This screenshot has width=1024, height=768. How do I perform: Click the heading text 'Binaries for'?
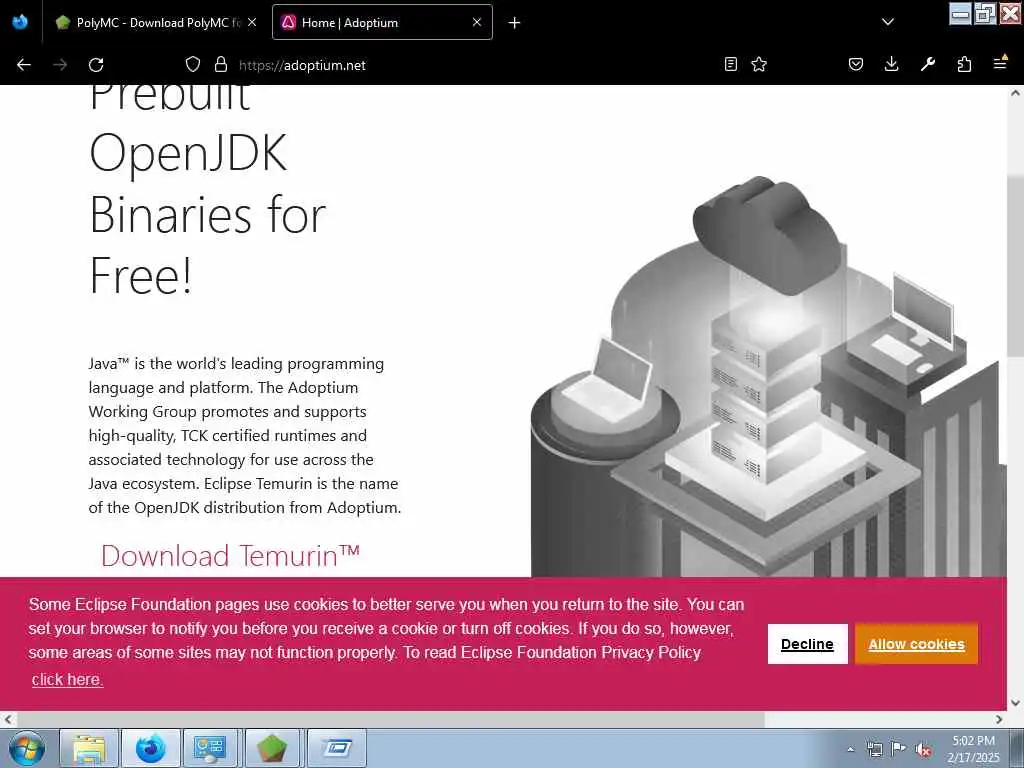(208, 214)
